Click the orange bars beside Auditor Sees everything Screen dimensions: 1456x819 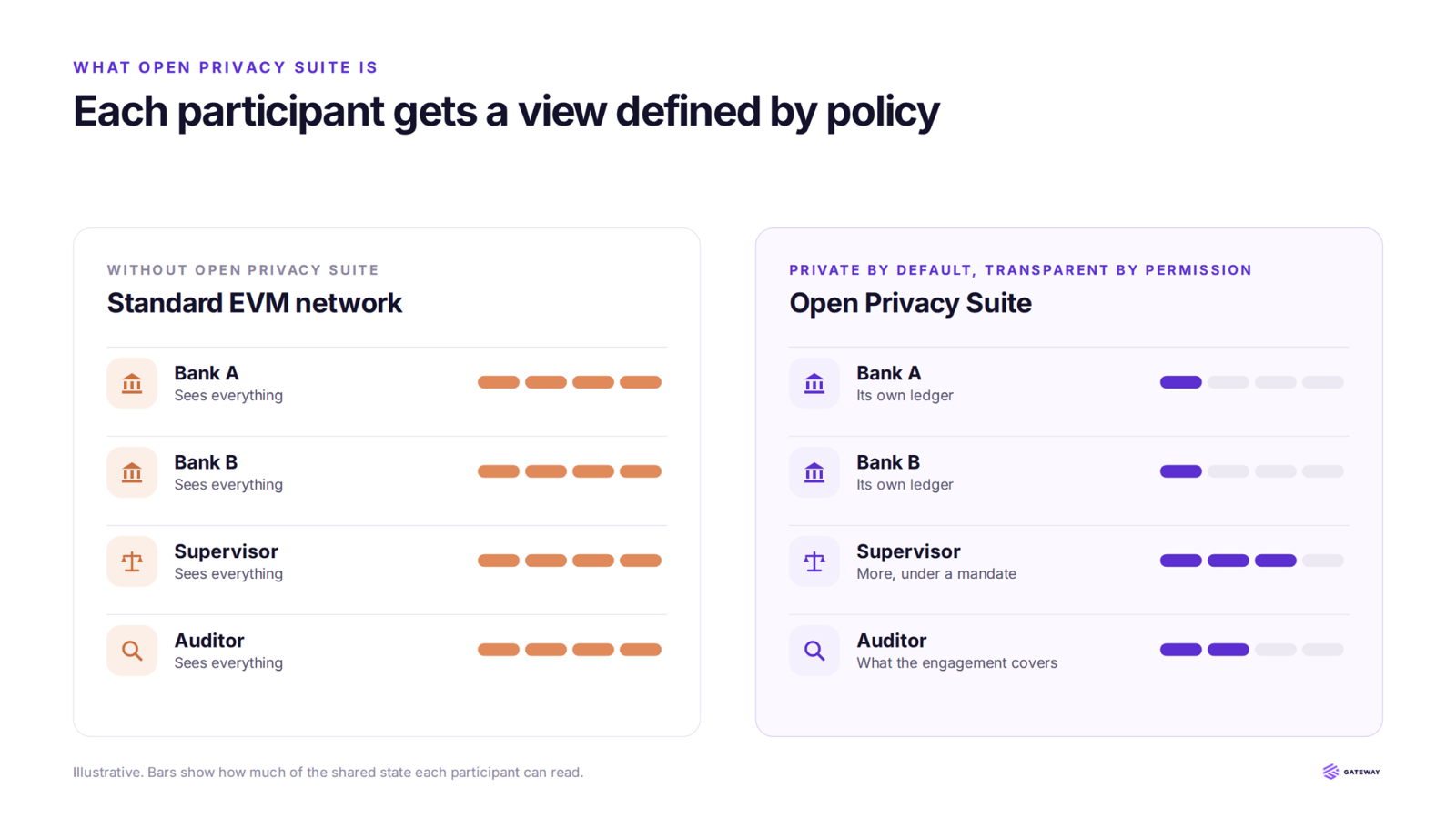click(x=570, y=650)
